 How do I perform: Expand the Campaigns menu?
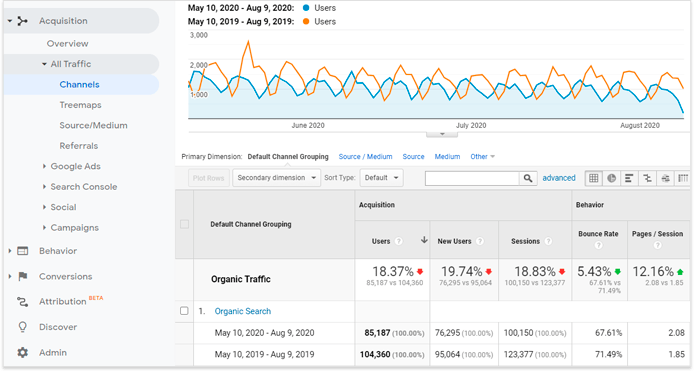coord(44,228)
